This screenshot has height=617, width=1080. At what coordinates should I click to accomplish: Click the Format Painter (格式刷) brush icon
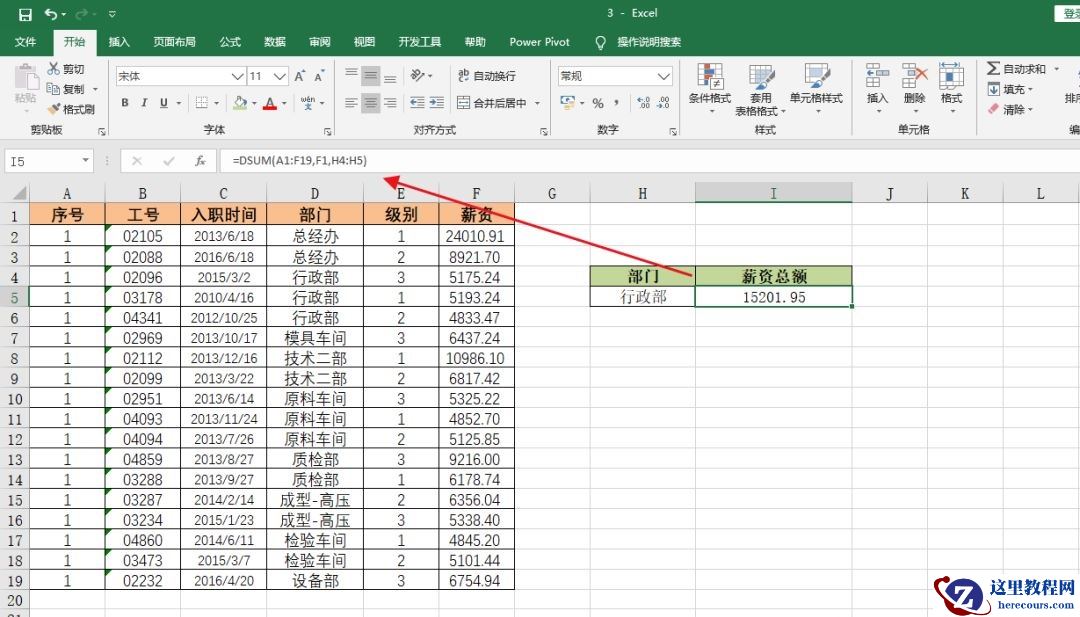54,109
